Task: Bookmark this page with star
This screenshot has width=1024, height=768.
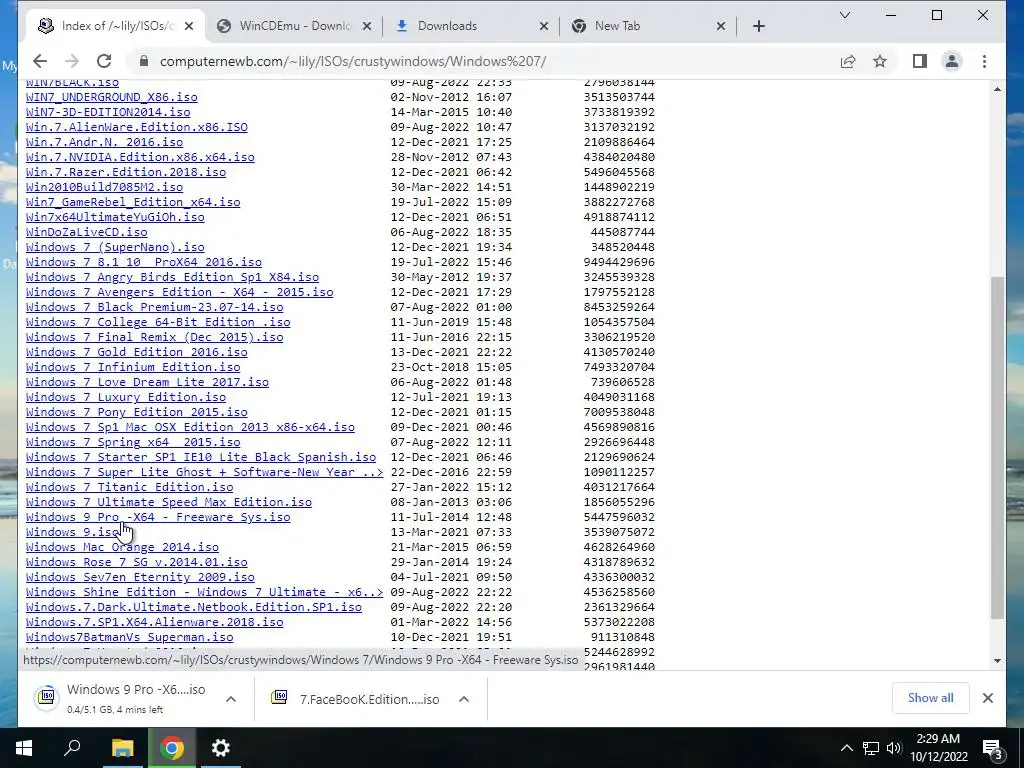Action: pos(880,61)
